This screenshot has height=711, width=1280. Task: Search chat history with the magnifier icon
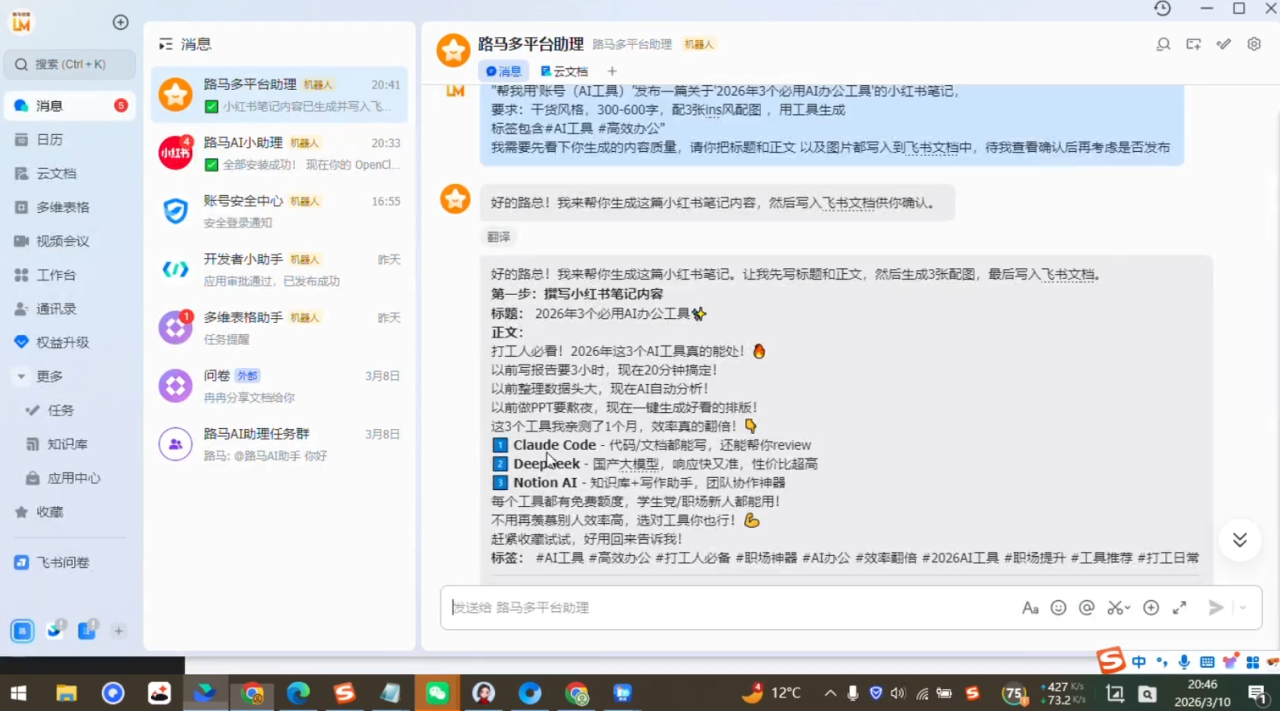[x=1163, y=44]
